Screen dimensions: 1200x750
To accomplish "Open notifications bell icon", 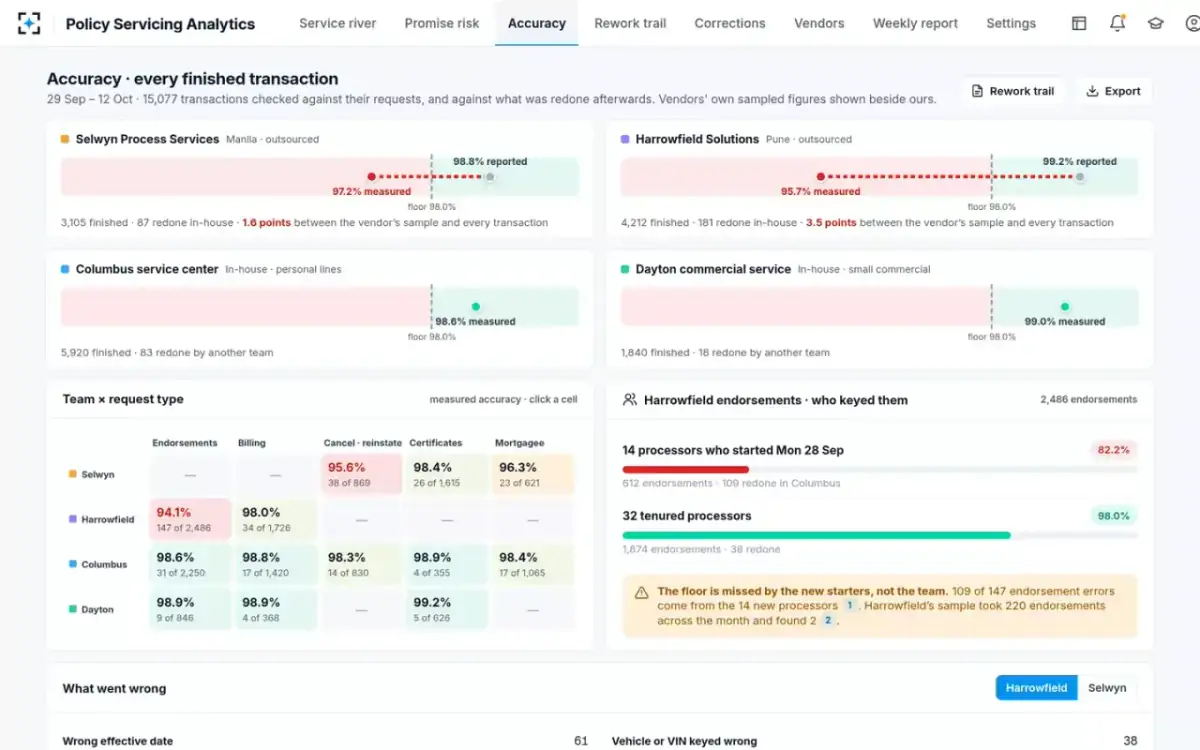I will tap(1117, 23).
